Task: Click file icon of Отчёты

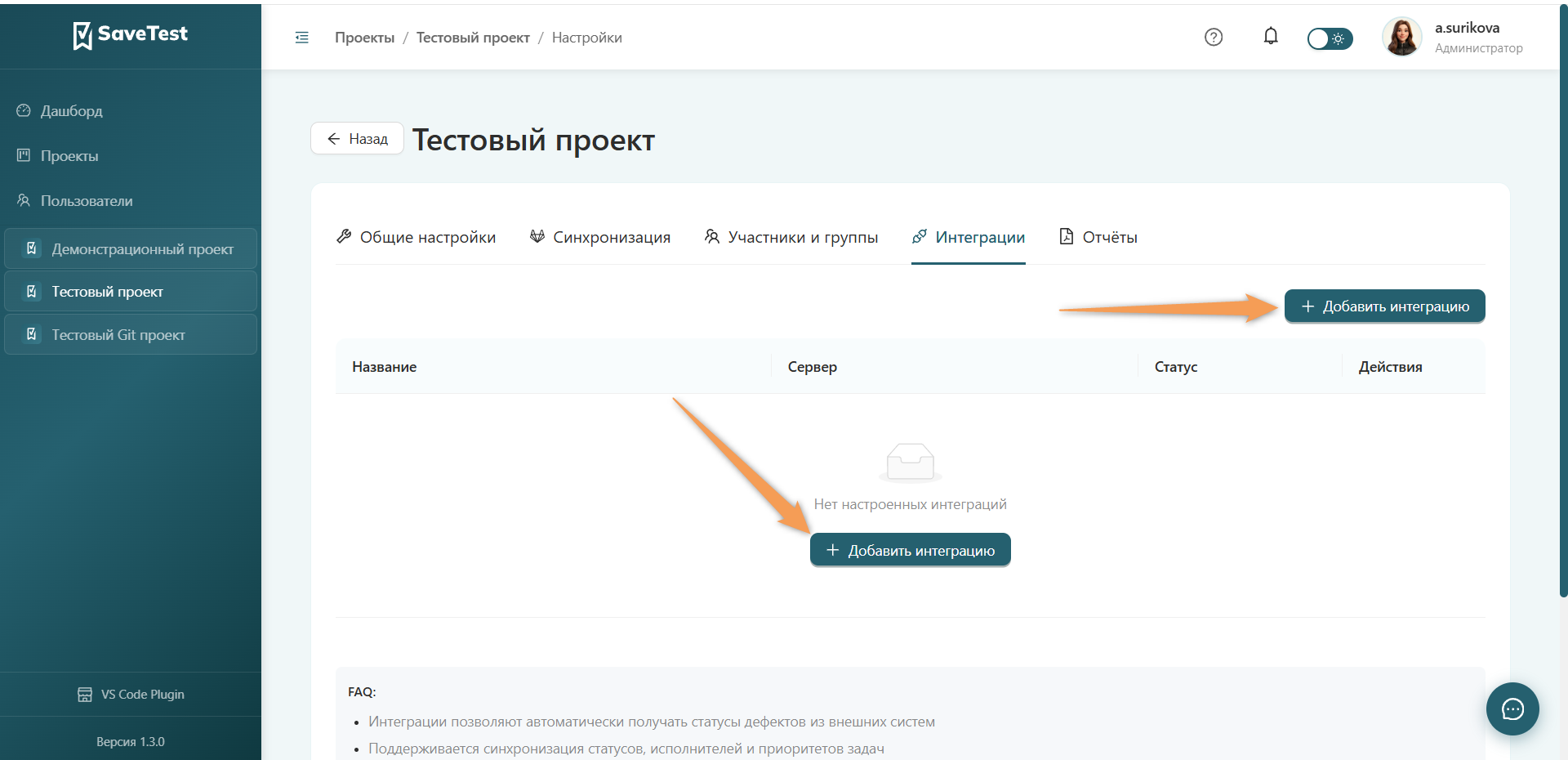Action: (x=1066, y=236)
